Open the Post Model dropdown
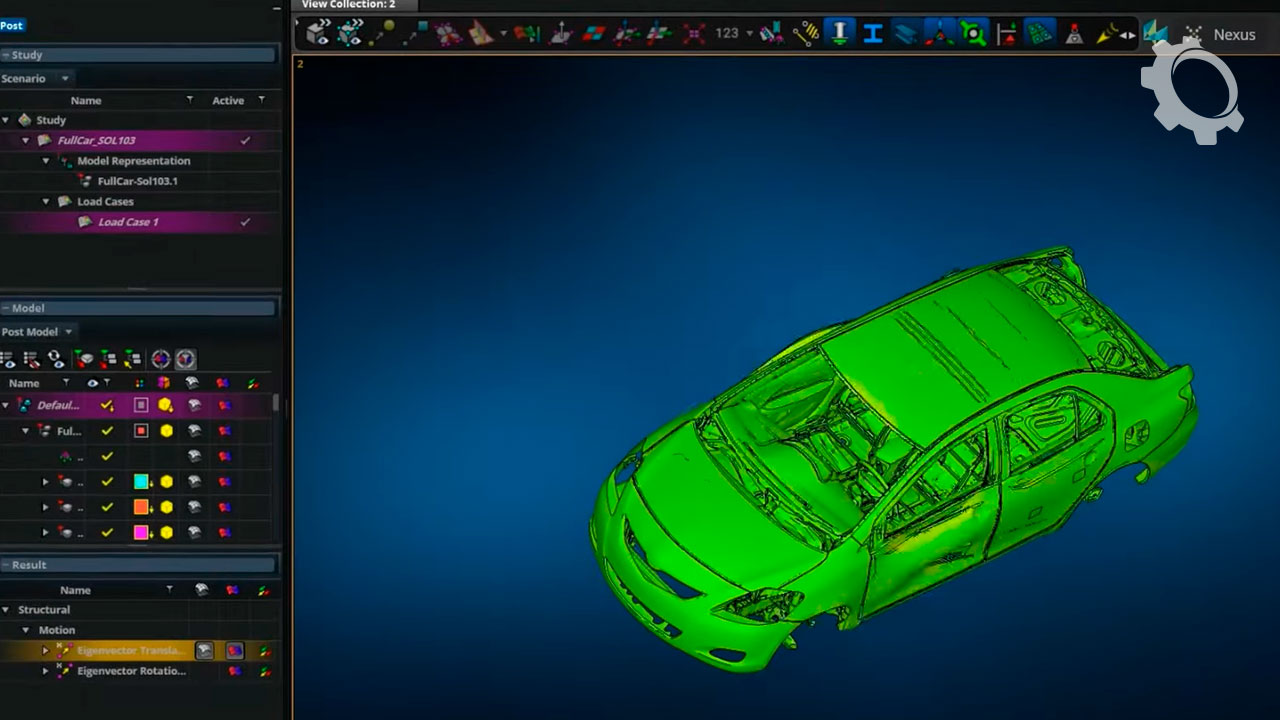The width and height of the screenshot is (1280, 720). (x=68, y=332)
